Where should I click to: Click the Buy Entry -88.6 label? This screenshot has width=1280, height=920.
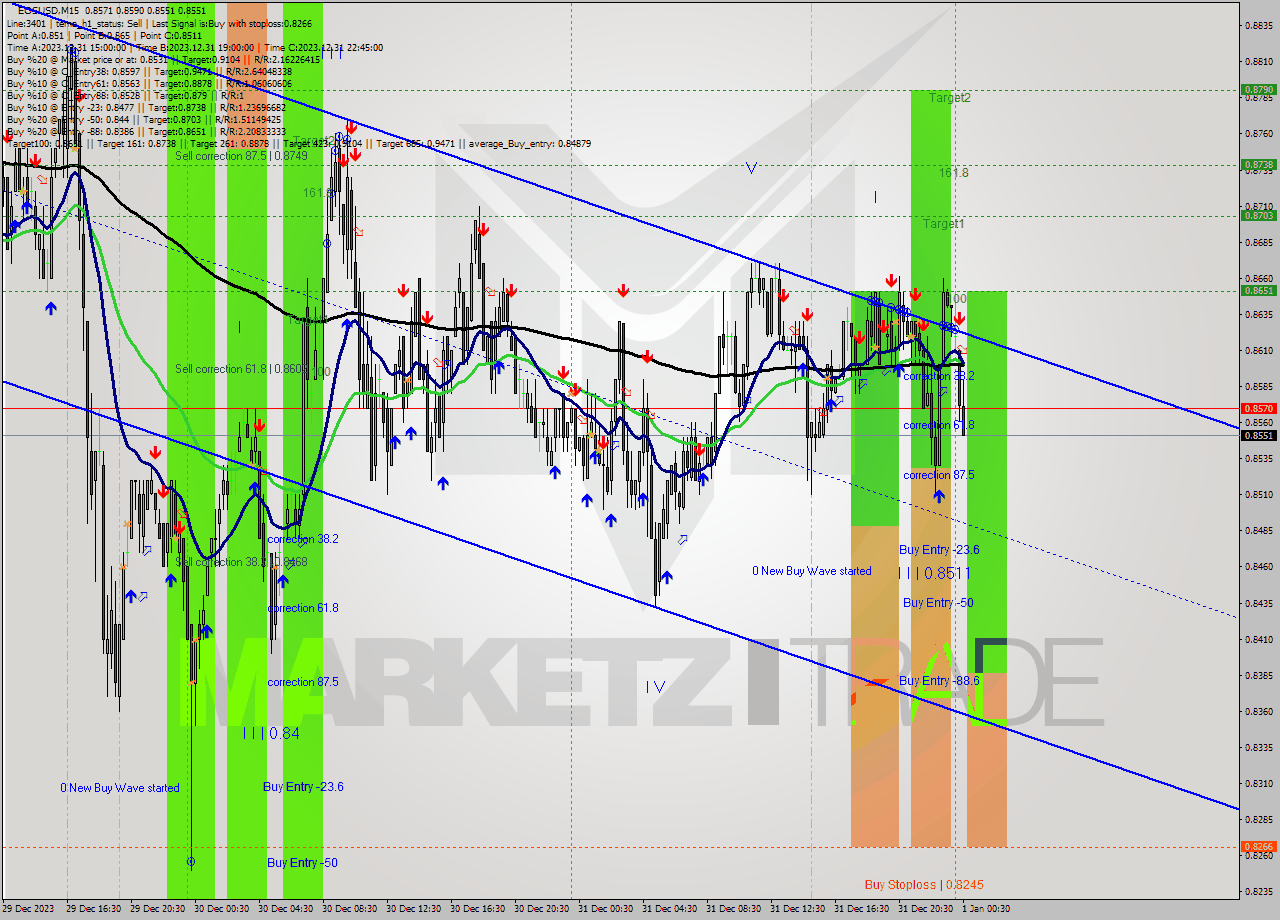[939, 680]
